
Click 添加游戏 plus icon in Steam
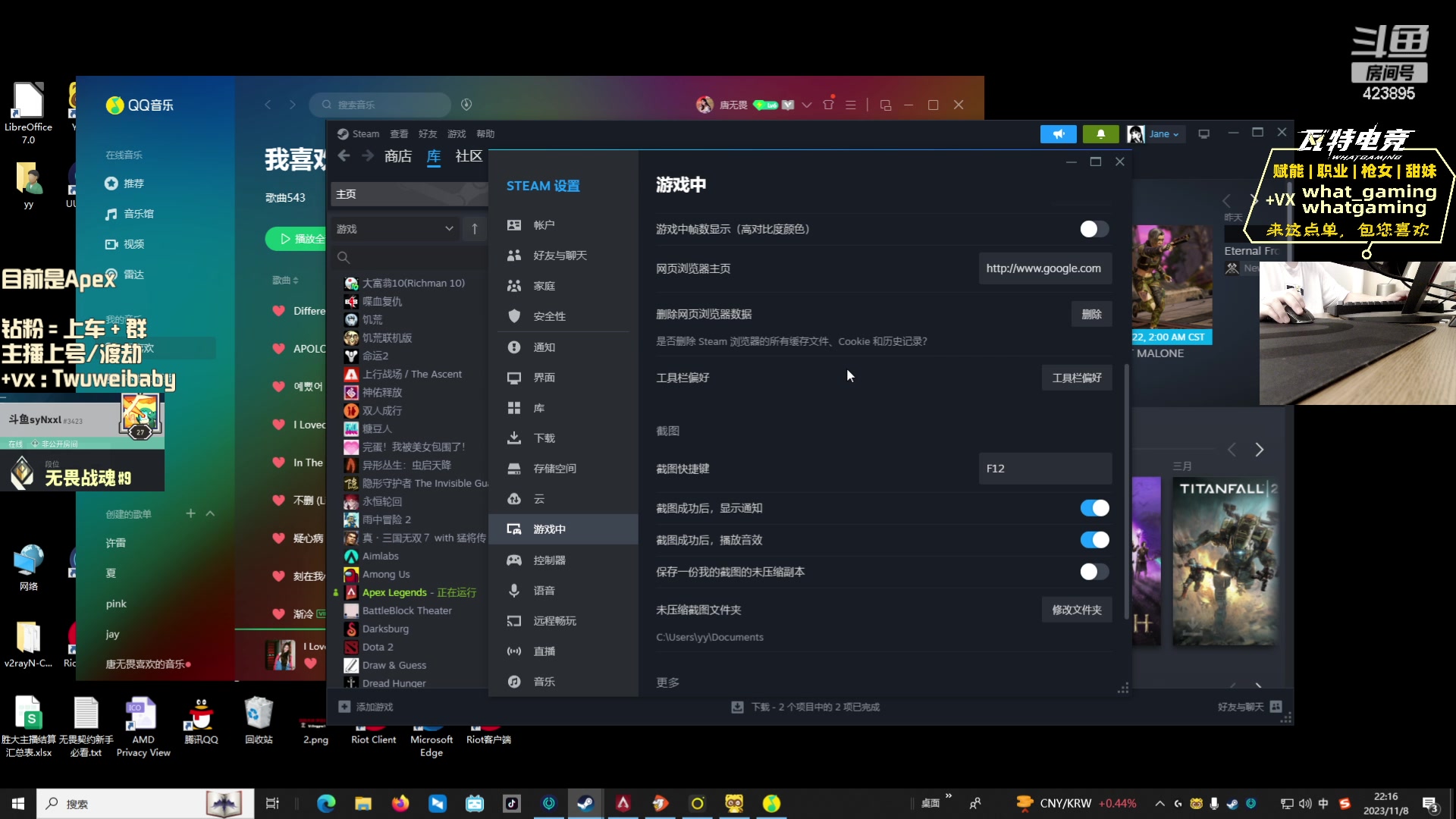[344, 707]
